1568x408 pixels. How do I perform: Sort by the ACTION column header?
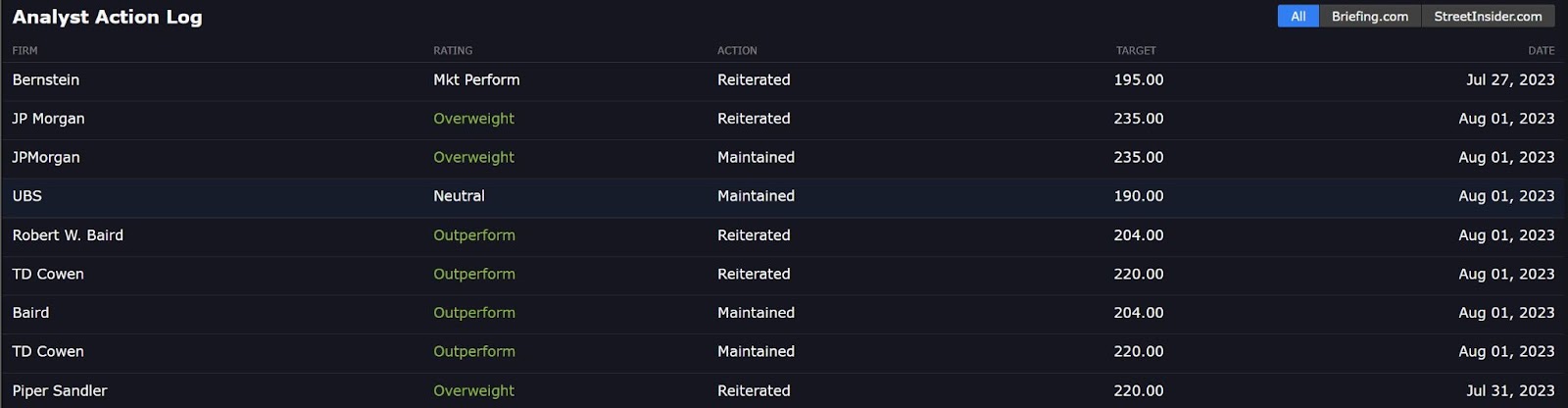[737, 50]
